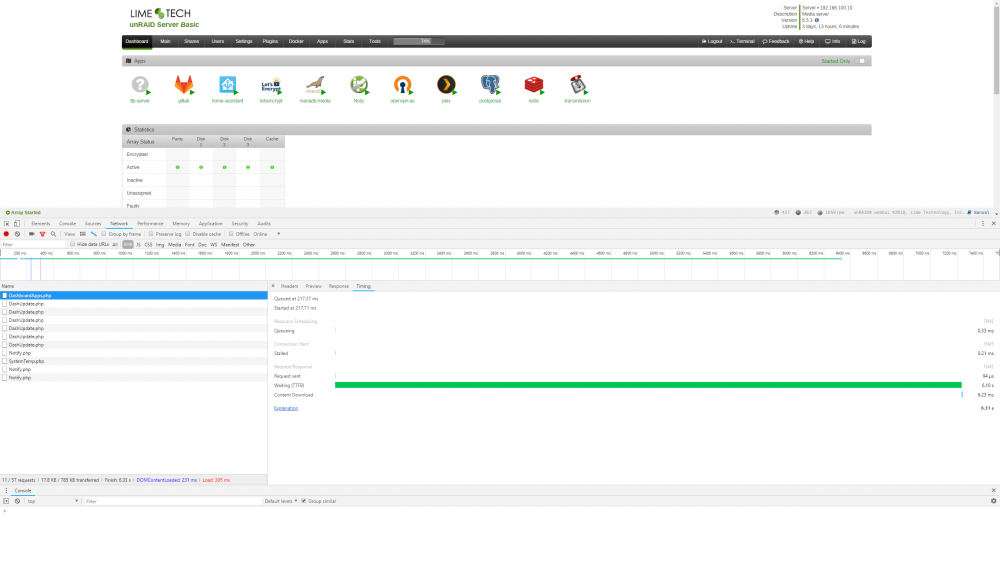Filter requests by JS type
Viewport: 1000px width, 563px height.
(x=138, y=244)
